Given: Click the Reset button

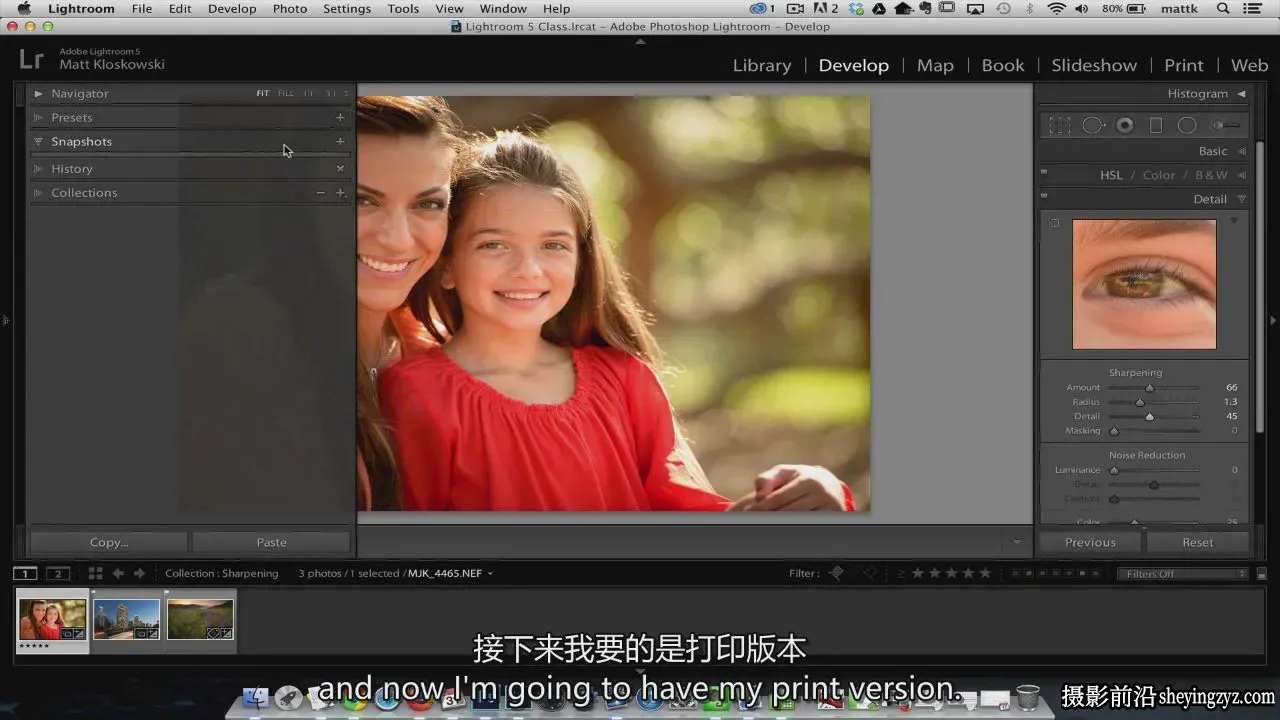Looking at the screenshot, I should 1198,542.
